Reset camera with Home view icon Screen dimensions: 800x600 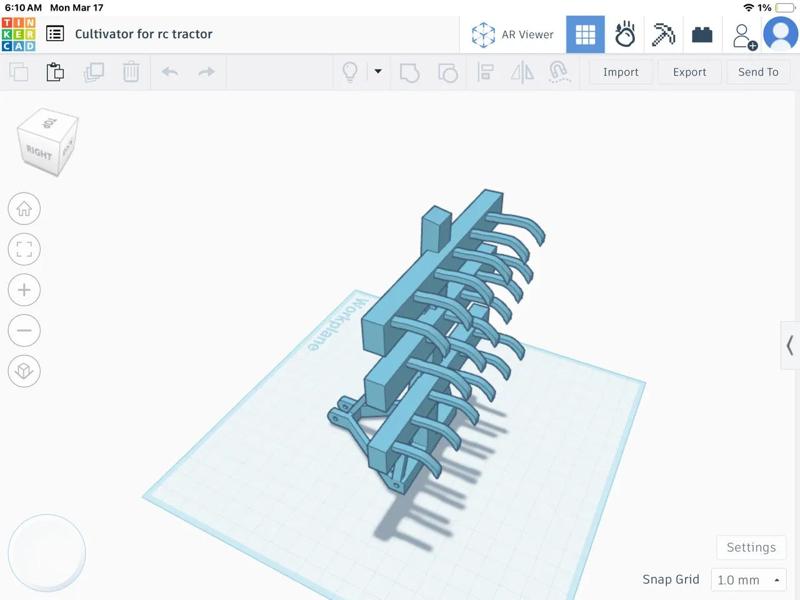[x=23, y=209]
